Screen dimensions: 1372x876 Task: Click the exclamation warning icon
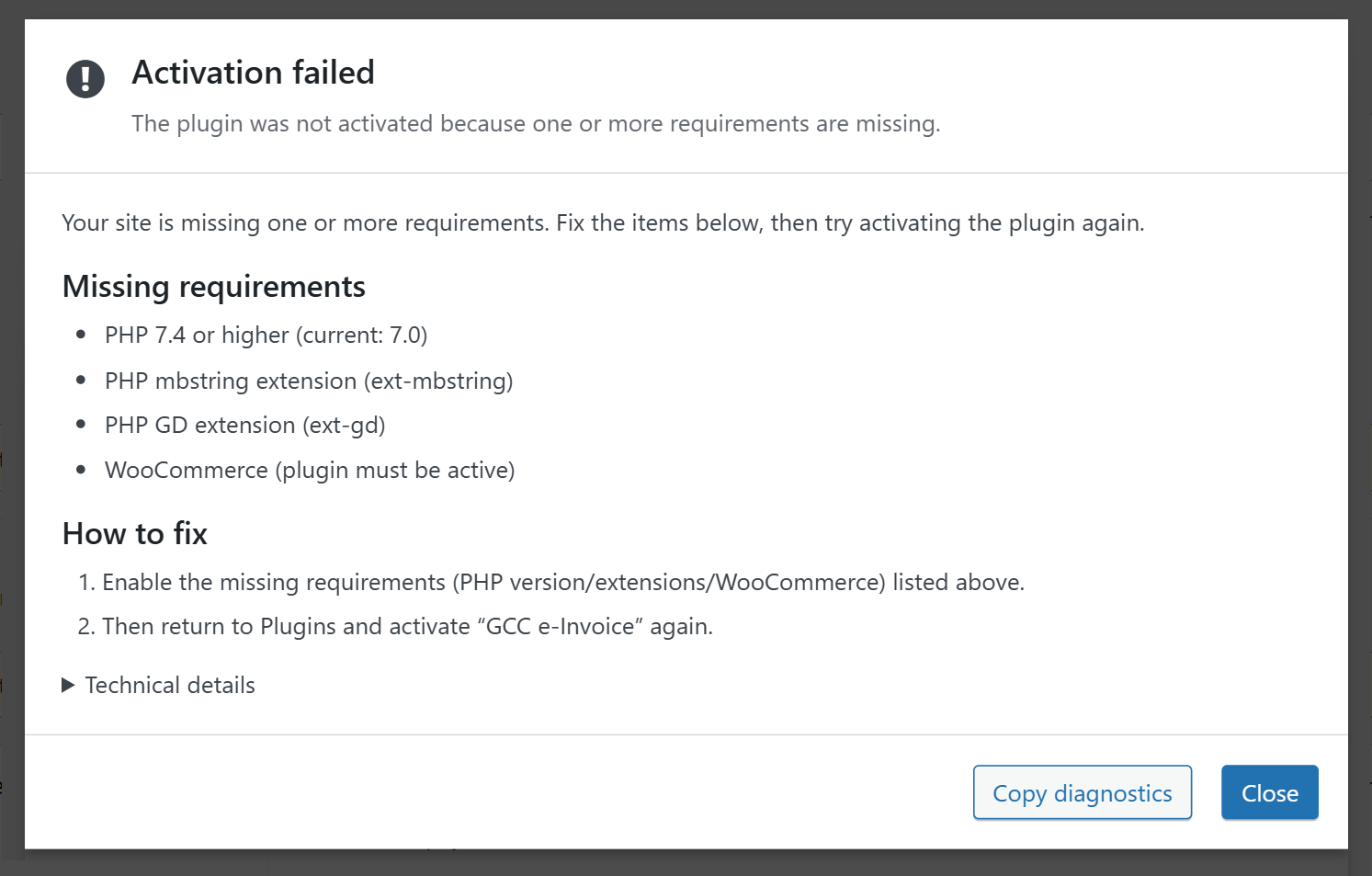pyautogui.click(x=85, y=78)
